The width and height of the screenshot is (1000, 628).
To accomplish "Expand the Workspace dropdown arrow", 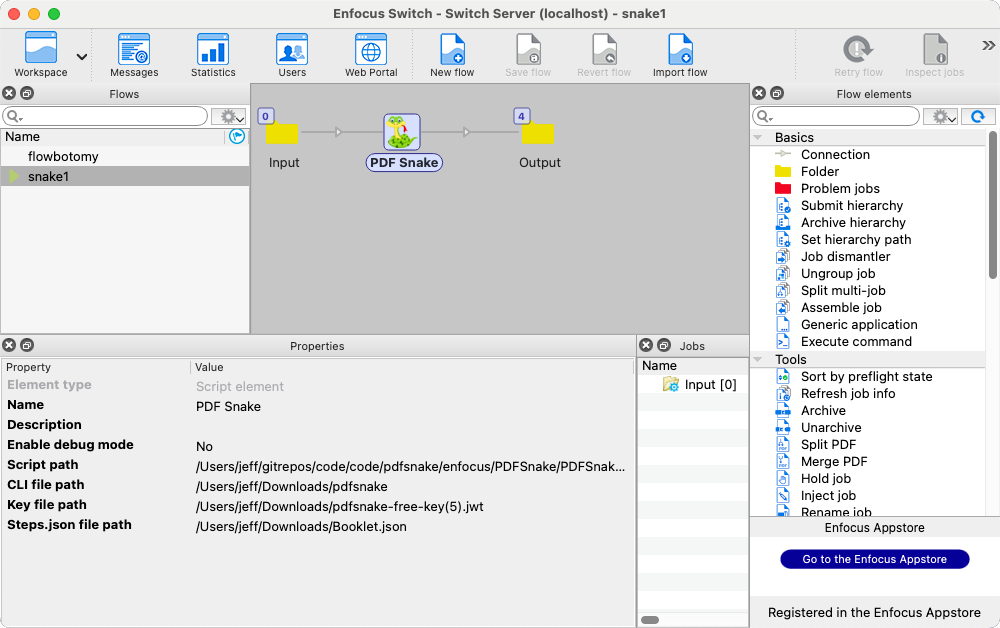I will [82, 57].
